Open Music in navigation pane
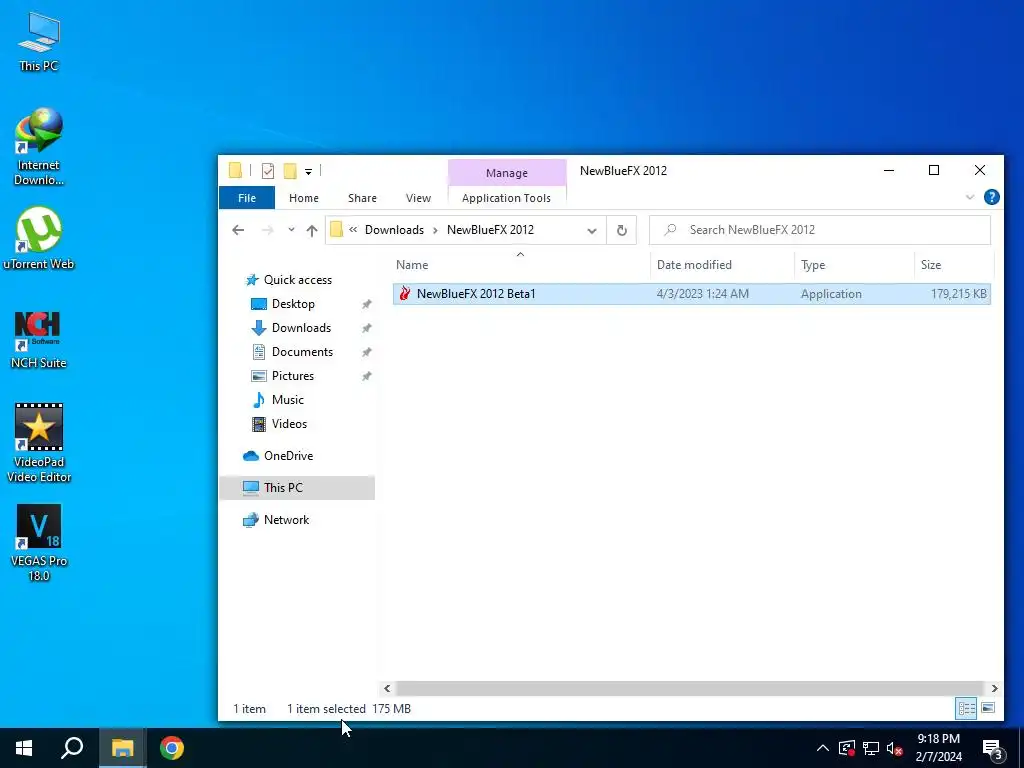 tap(287, 400)
